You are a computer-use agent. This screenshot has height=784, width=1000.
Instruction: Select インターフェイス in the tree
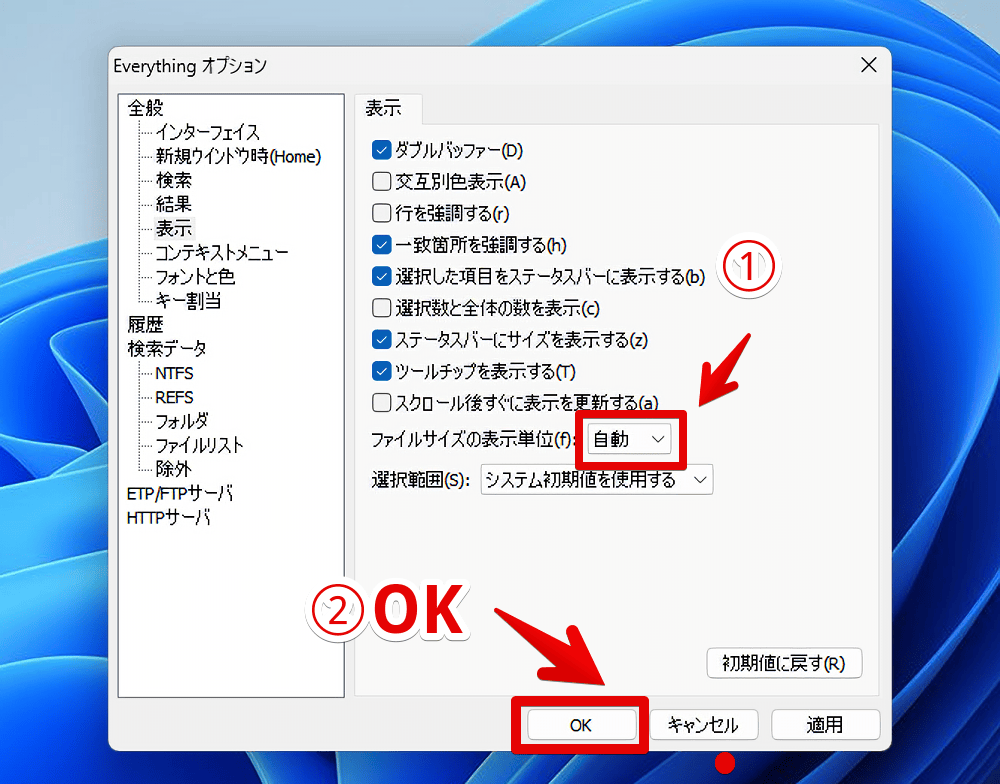click(x=208, y=132)
